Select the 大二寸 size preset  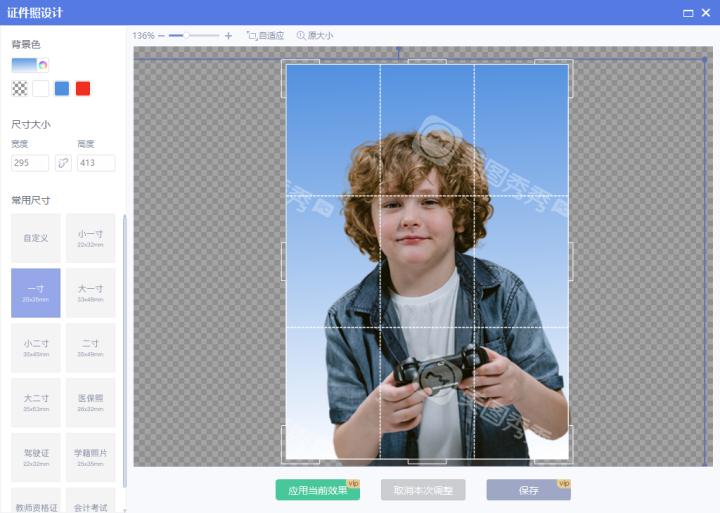36,403
